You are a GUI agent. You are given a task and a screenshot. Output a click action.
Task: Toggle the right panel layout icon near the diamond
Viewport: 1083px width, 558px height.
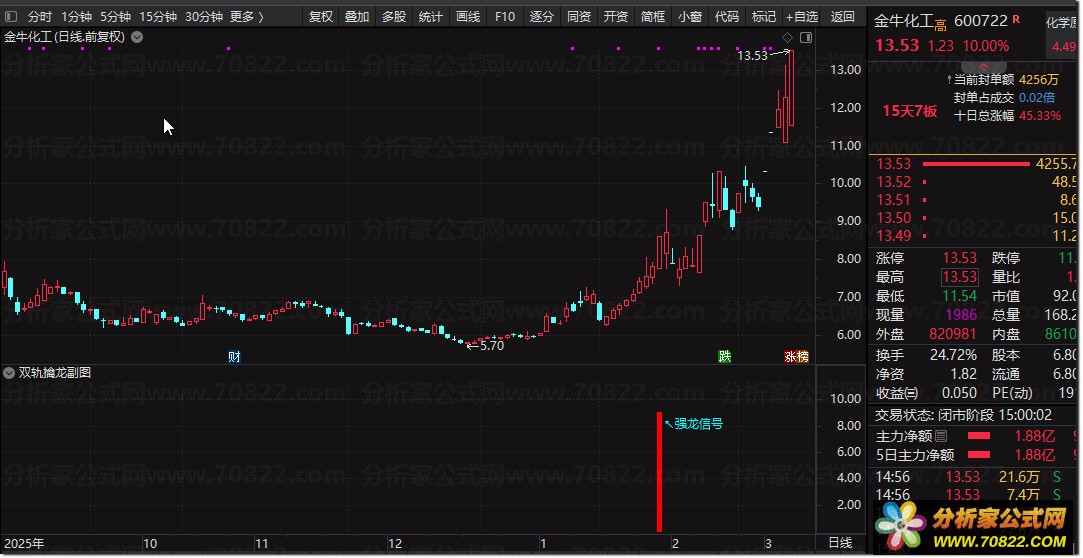(x=806, y=37)
